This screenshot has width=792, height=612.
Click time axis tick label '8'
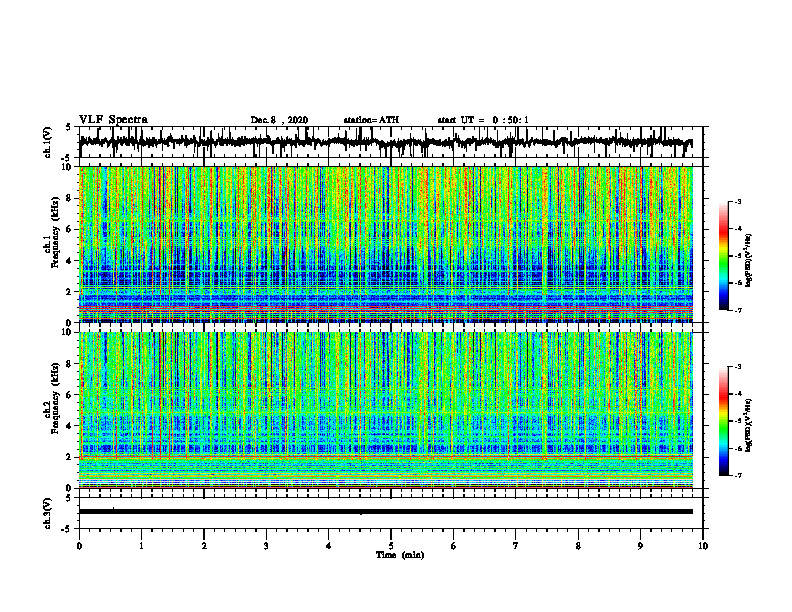578,546
